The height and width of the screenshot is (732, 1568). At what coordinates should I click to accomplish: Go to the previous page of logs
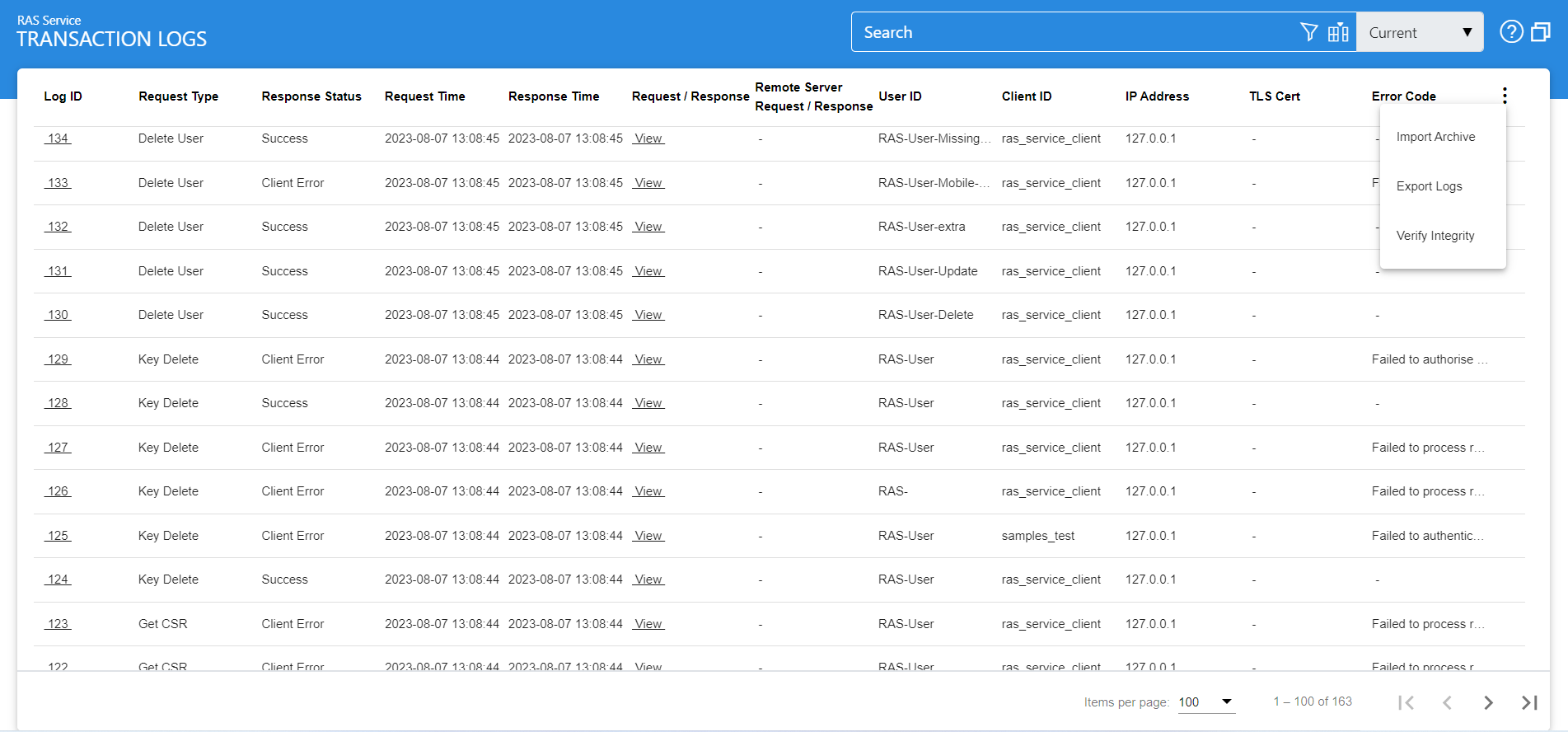1447,702
